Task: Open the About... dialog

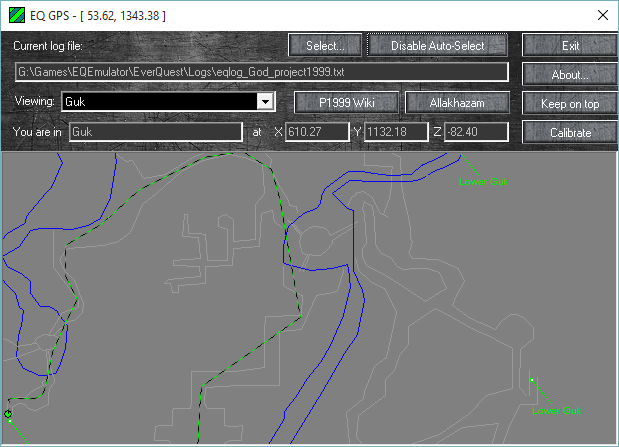Action: [x=570, y=74]
